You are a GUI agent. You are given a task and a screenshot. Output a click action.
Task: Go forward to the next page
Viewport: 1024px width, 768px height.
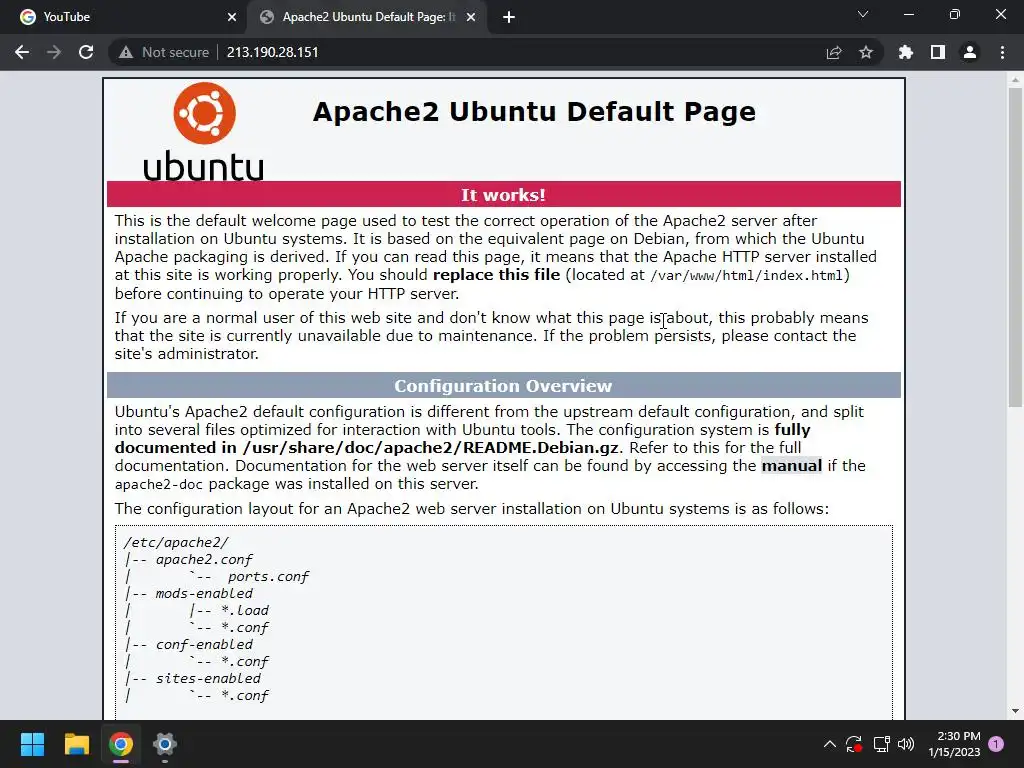(x=54, y=52)
